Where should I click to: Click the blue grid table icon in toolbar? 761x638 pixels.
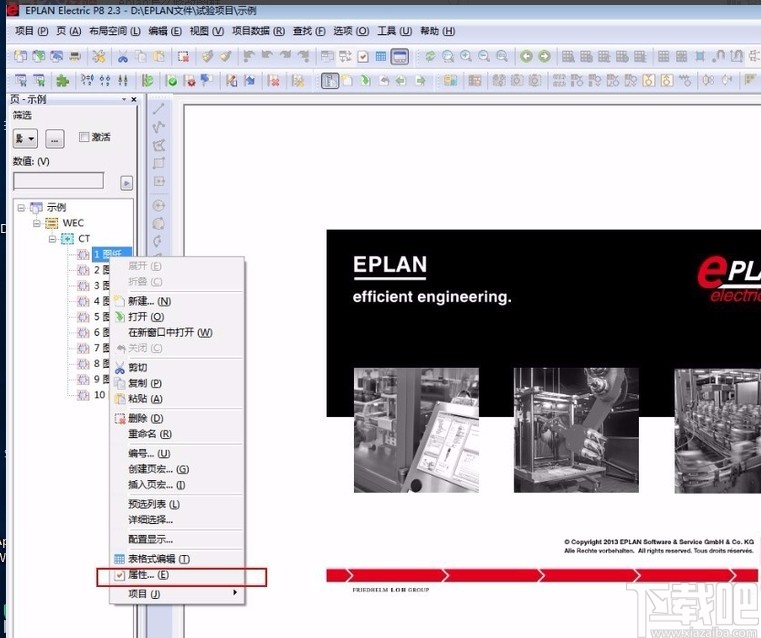(381, 57)
